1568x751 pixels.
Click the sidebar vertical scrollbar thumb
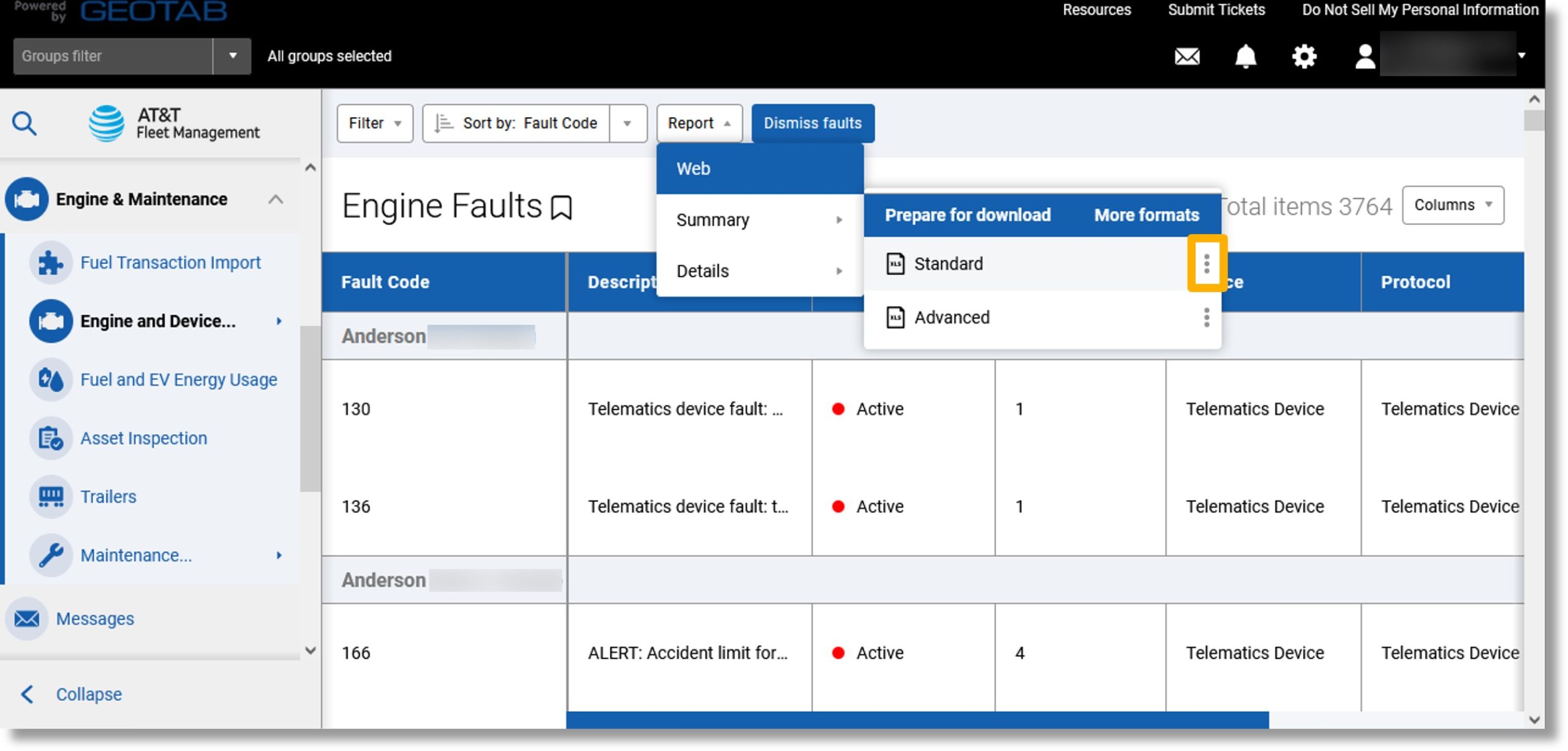[x=310, y=408]
